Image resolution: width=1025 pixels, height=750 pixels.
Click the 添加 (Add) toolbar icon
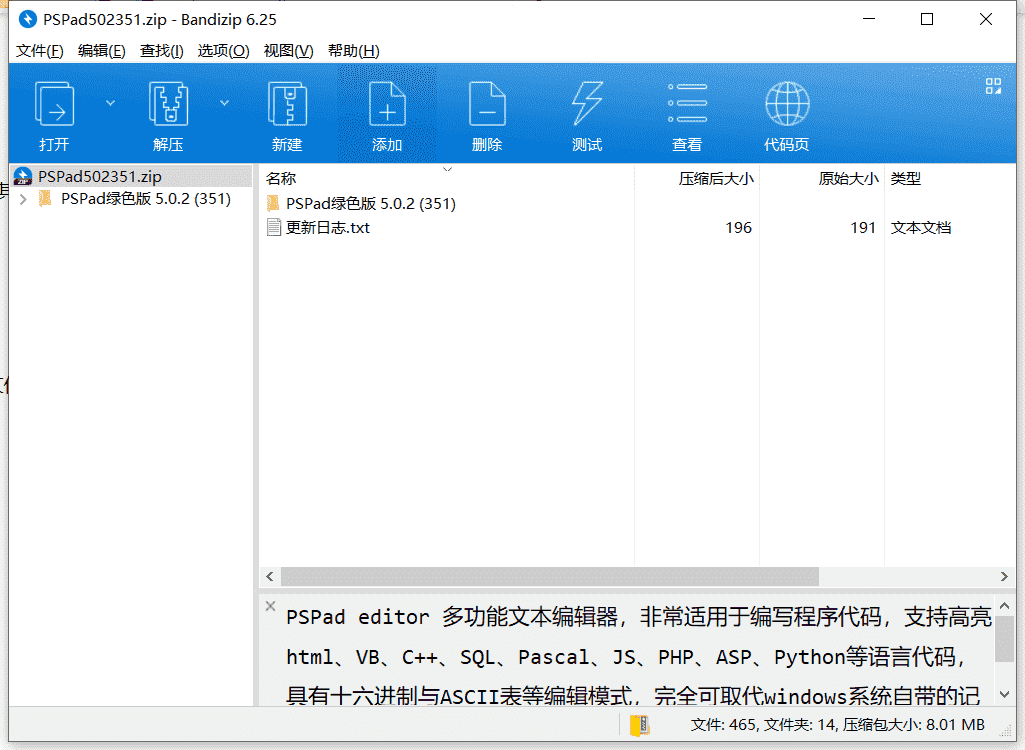387,104
